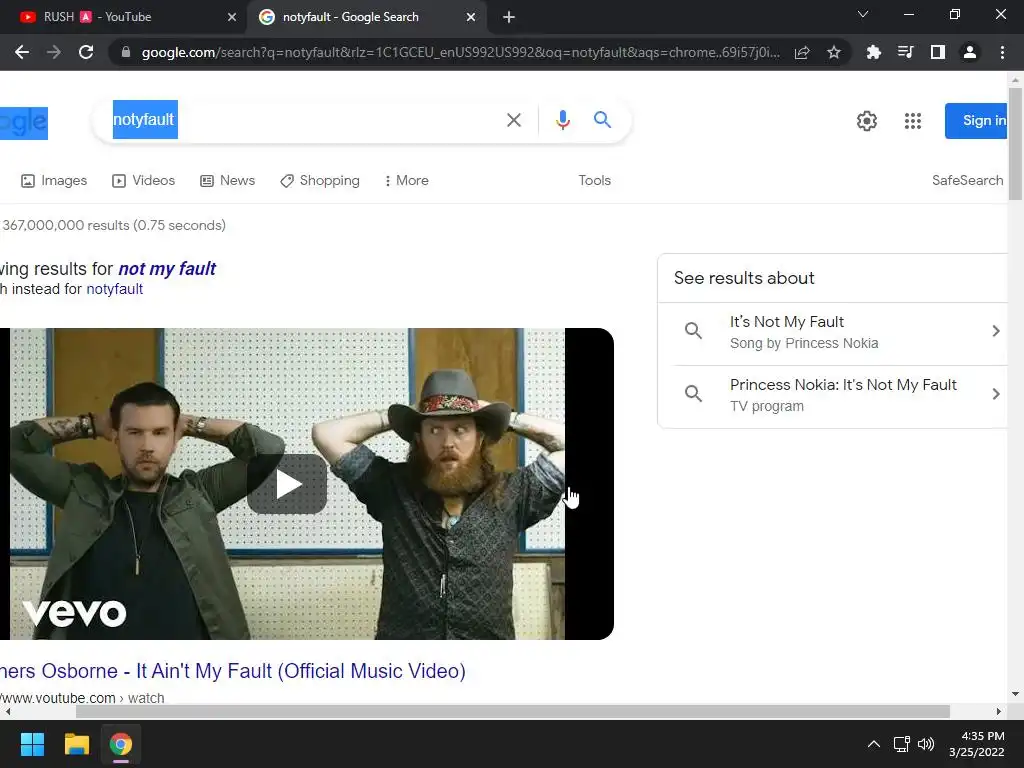The image size is (1024, 768).
Task: Click the Google logo
Action: tap(24, 122)
